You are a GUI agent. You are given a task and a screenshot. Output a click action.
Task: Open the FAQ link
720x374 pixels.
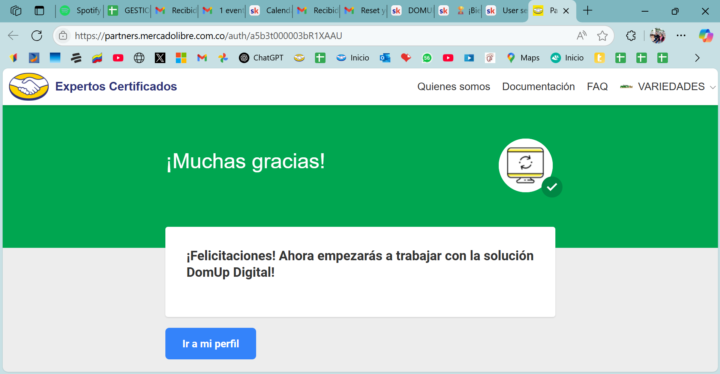597,86
